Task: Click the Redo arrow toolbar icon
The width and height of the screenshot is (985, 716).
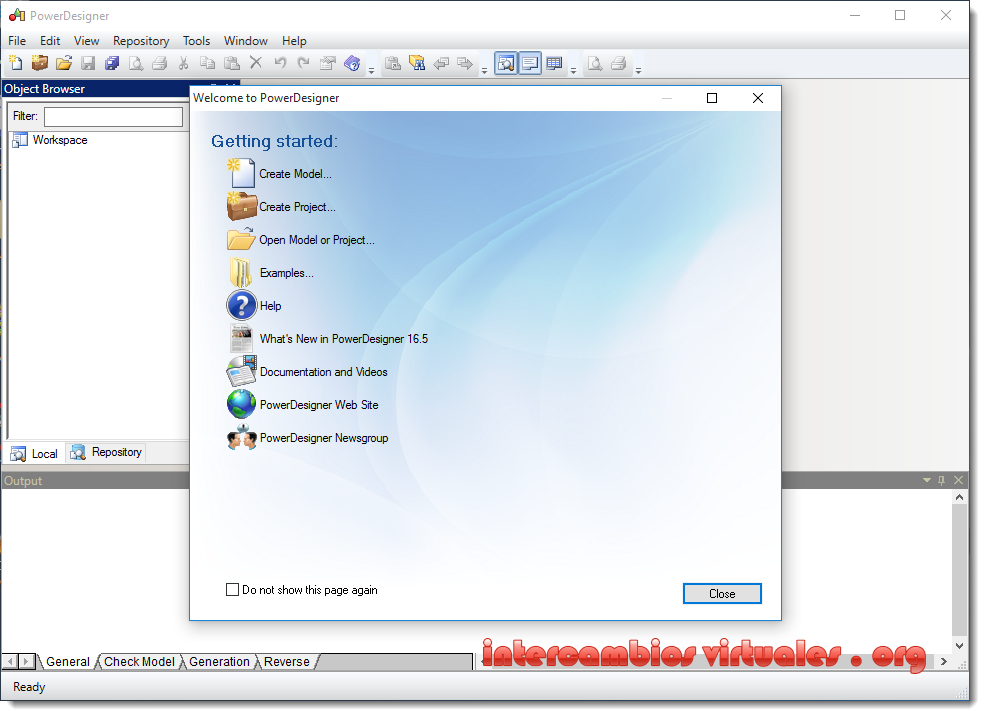Action: coord(303,63)
